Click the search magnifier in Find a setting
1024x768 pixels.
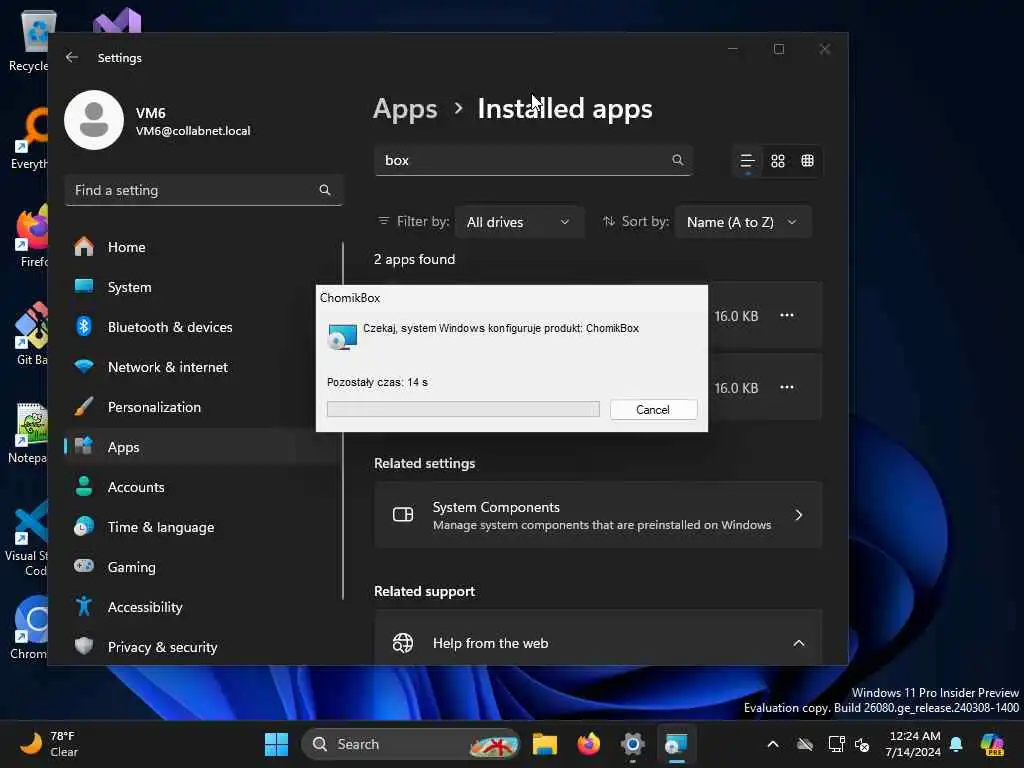325,190
